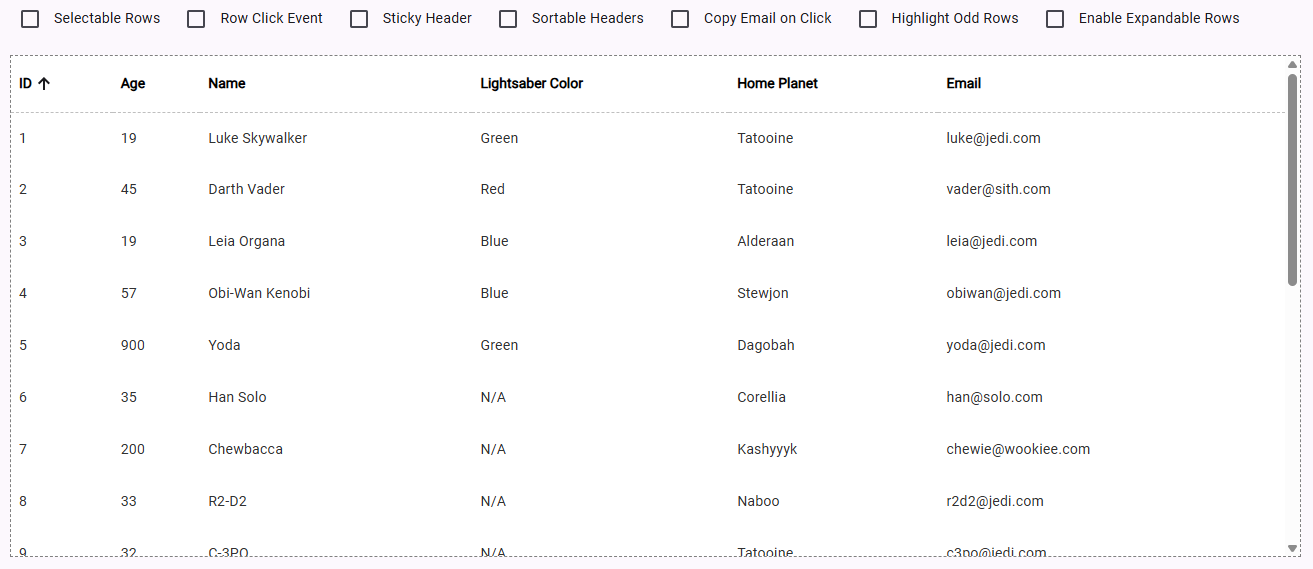Click the ID sort ascending arrow icon
Screen dimensions: 1313x569
click(44, 84)
